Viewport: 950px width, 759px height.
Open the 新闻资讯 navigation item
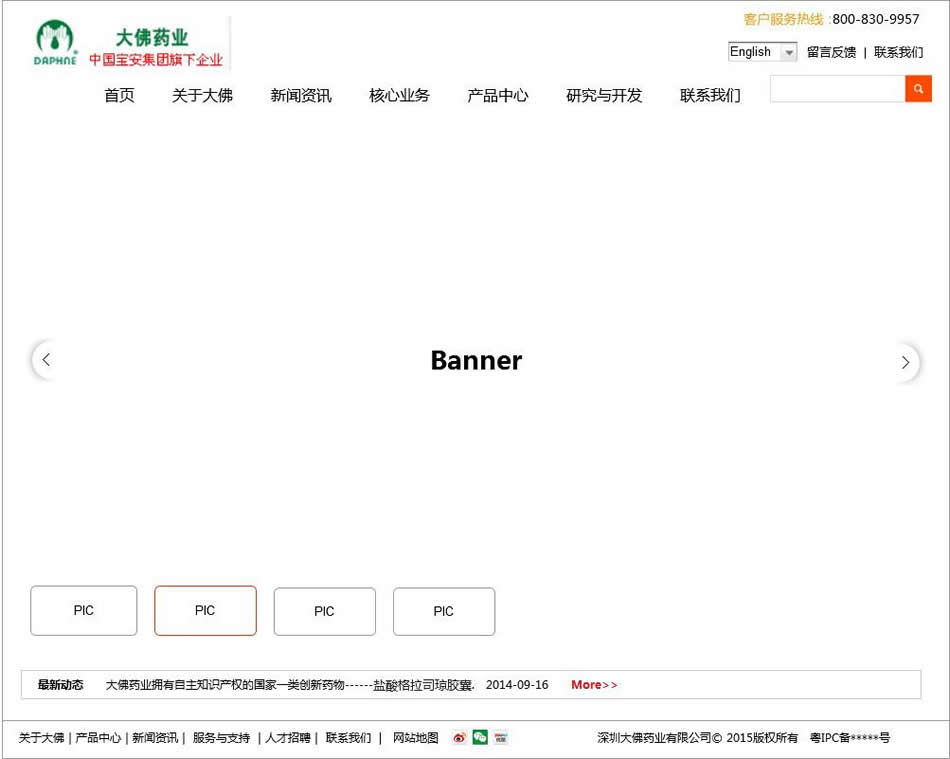[x=299, y=96]
